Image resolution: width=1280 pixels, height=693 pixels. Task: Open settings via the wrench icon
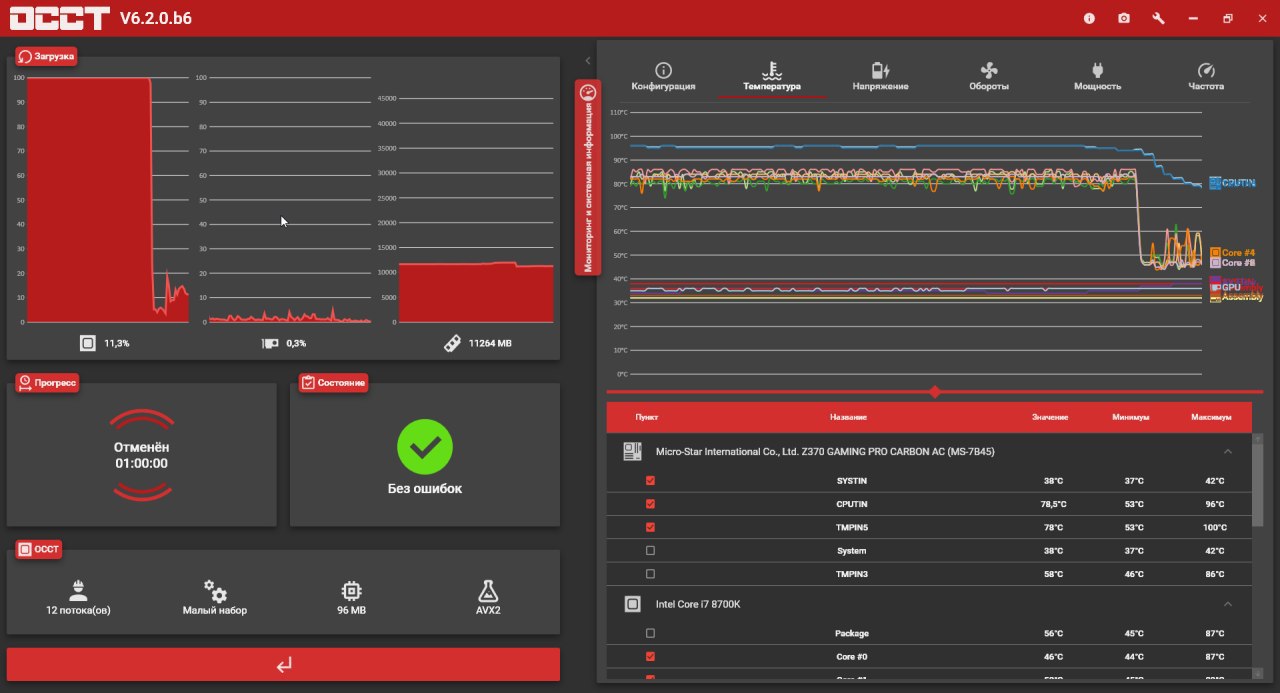tap(1158, 18)
